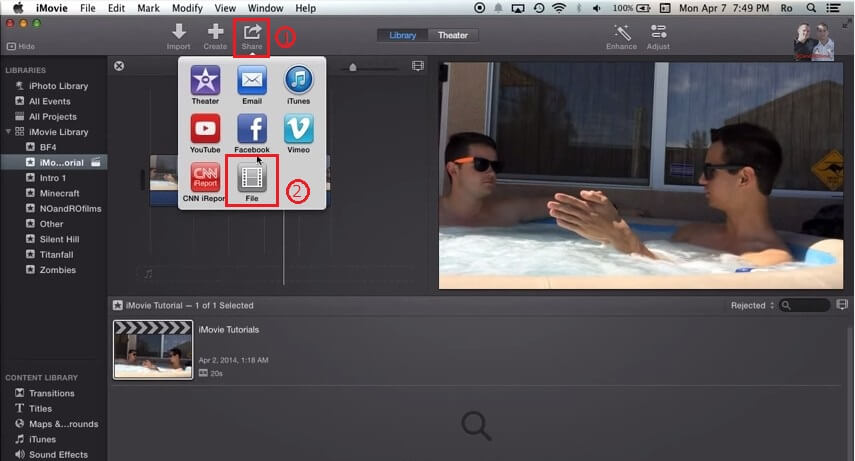Open the View menu
The image size is (855, 461).
[x=225, y=8]
